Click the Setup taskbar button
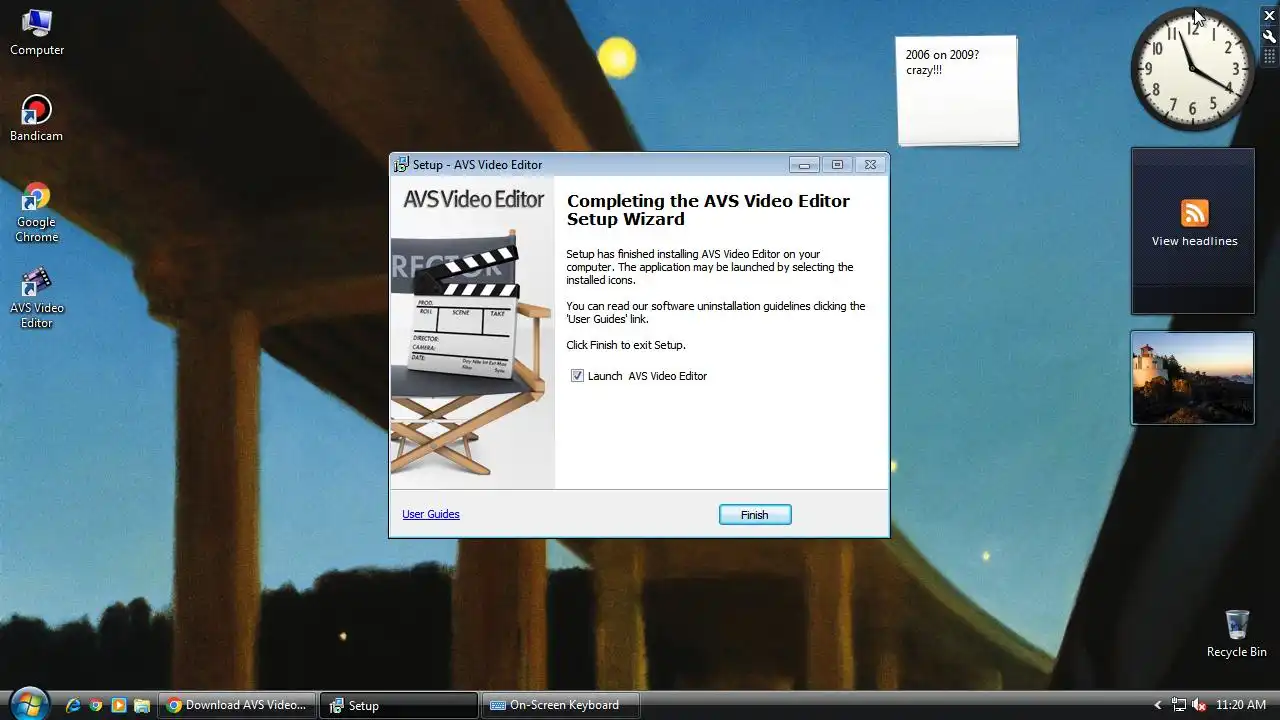 point(398,705)
